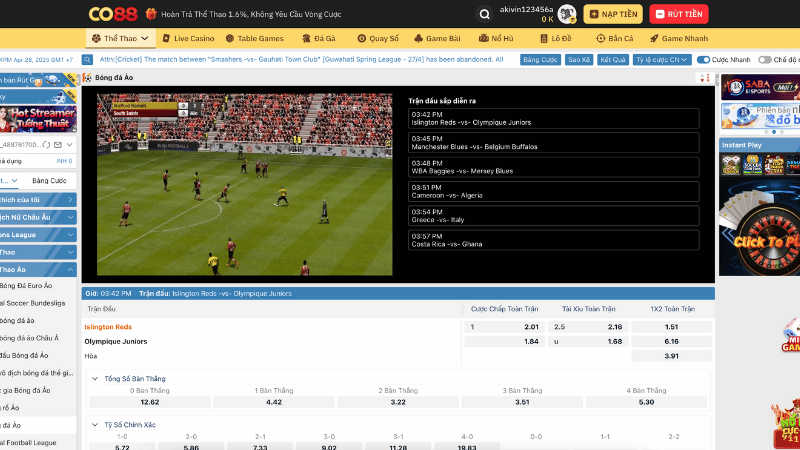Open the Game Bài menu
This screenshot has height=450, width=800.
[437, 38]
